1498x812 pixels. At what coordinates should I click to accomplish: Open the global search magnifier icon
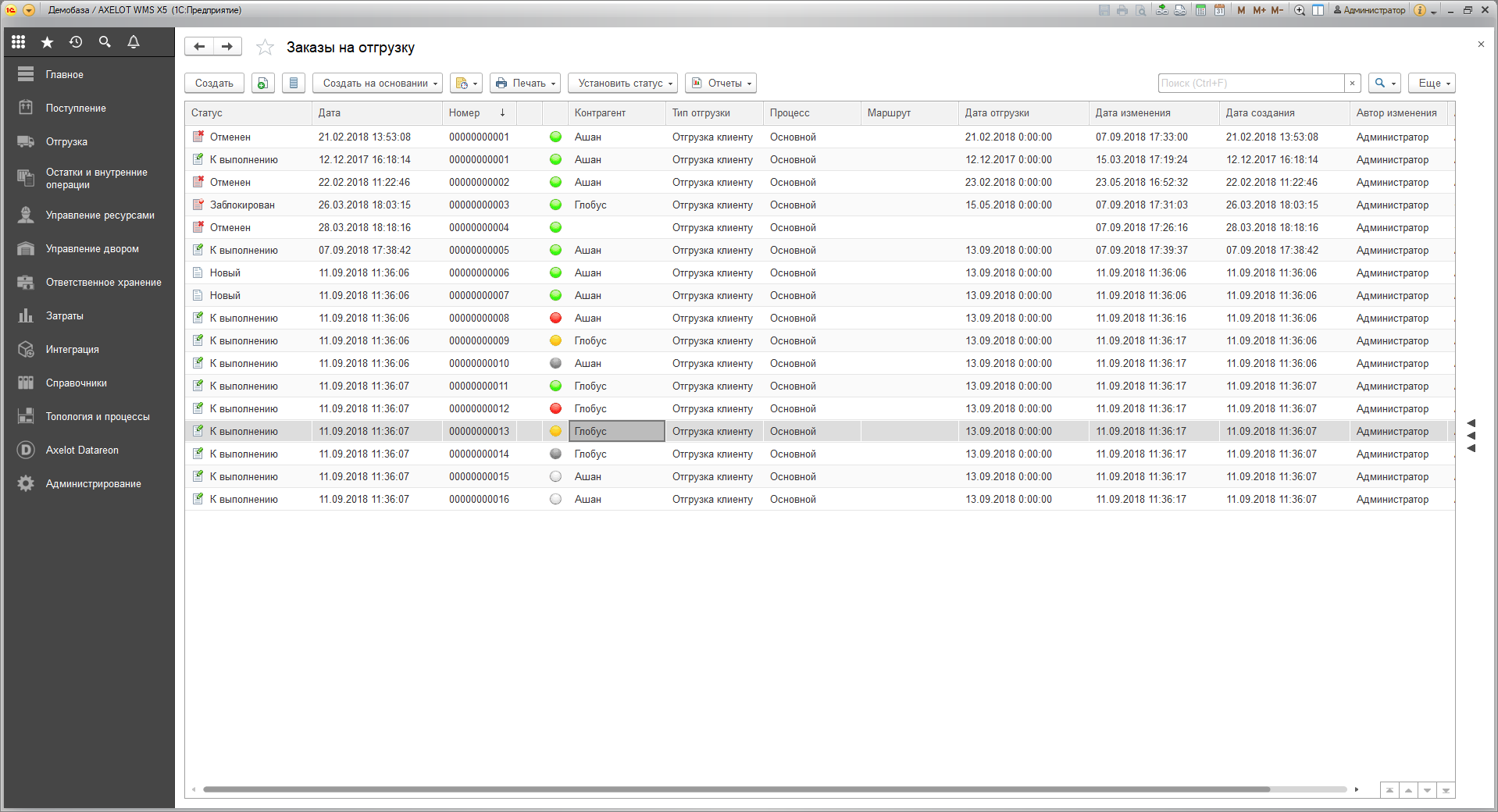tap(105, 42)
